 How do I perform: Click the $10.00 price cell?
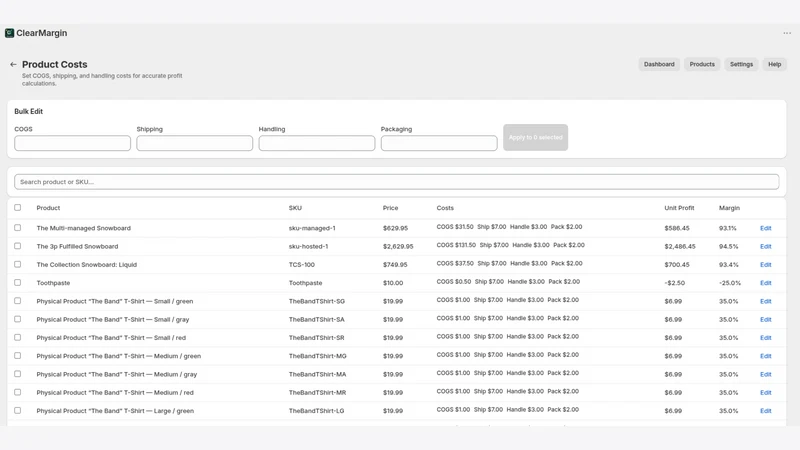point(393,283)
